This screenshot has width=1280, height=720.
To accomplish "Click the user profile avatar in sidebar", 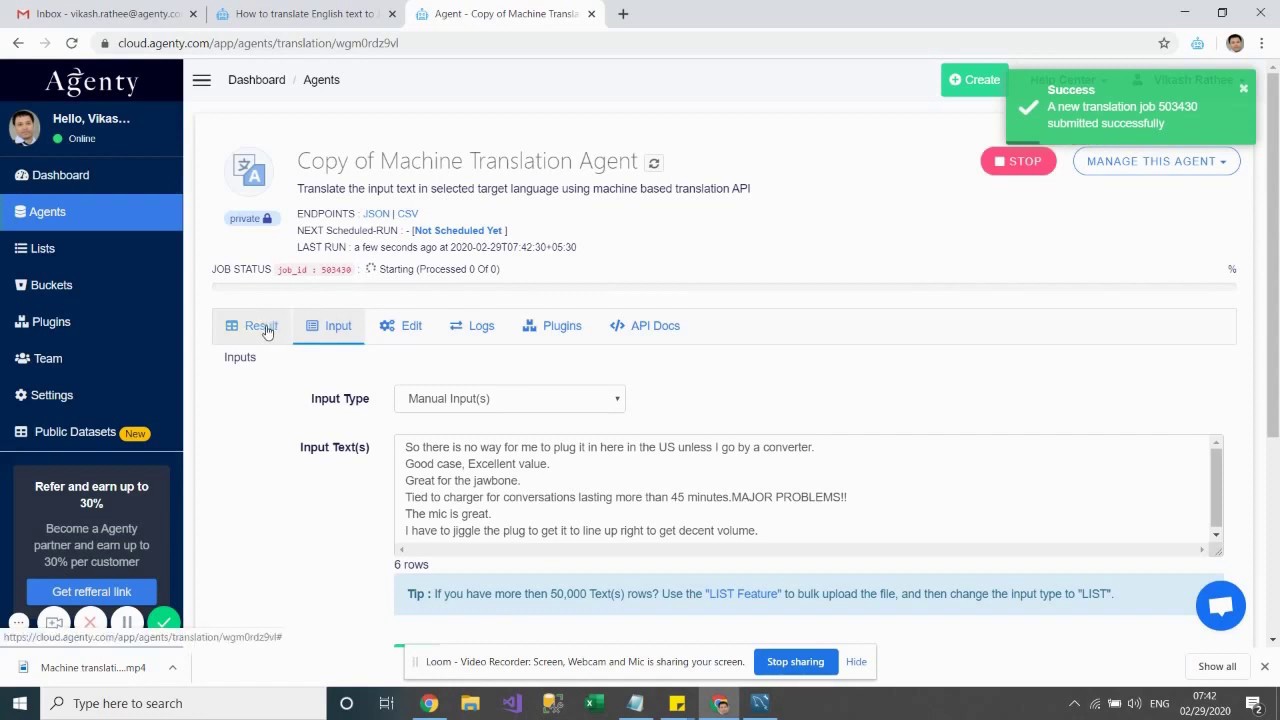I will [24, 128].
